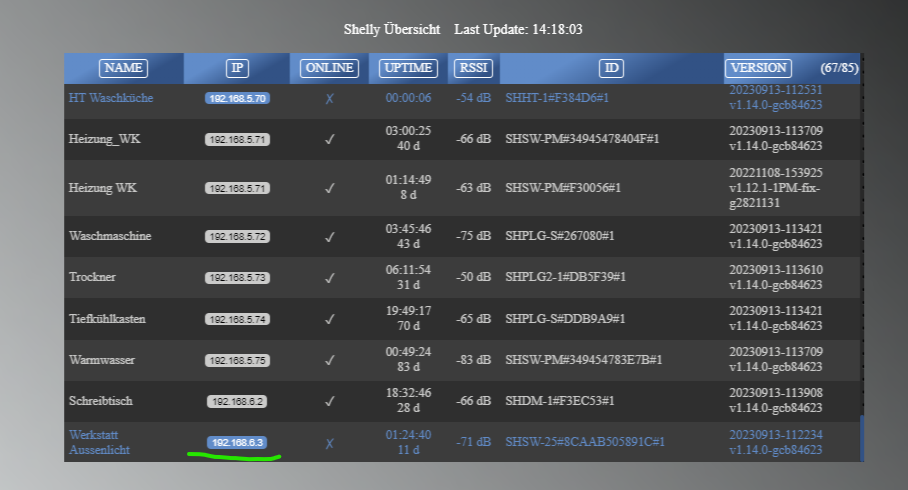Click uptime 00:00:06 of HT Waschküche
The height and width of the screenshot is (490, 908).
point(408,98)
